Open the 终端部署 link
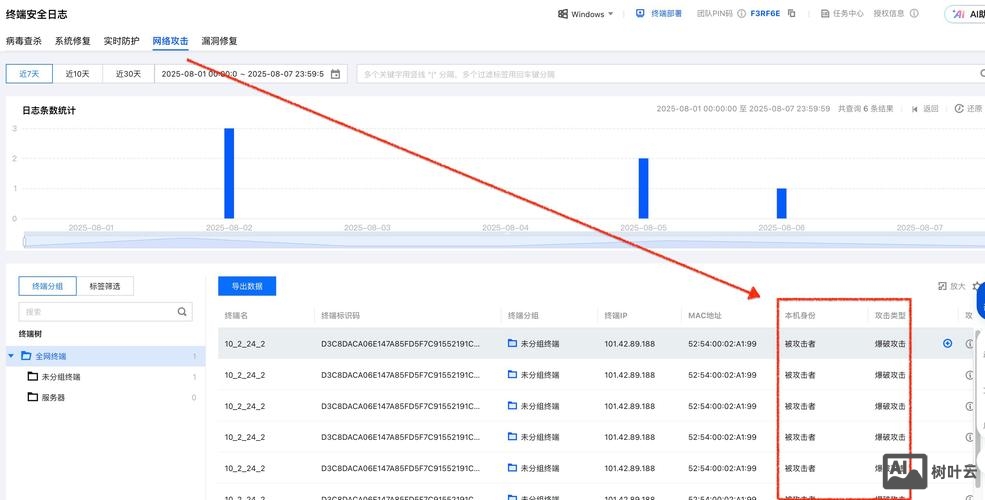This screenshot has height=500, width=985. [x=658, y=14]
